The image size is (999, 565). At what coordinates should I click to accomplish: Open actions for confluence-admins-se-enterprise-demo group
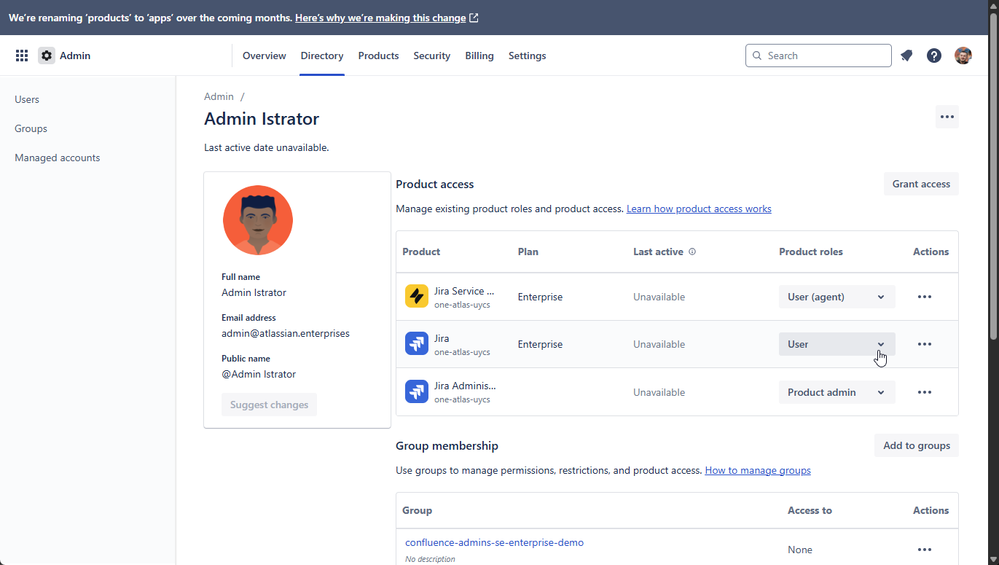click(x=924, y=549)
